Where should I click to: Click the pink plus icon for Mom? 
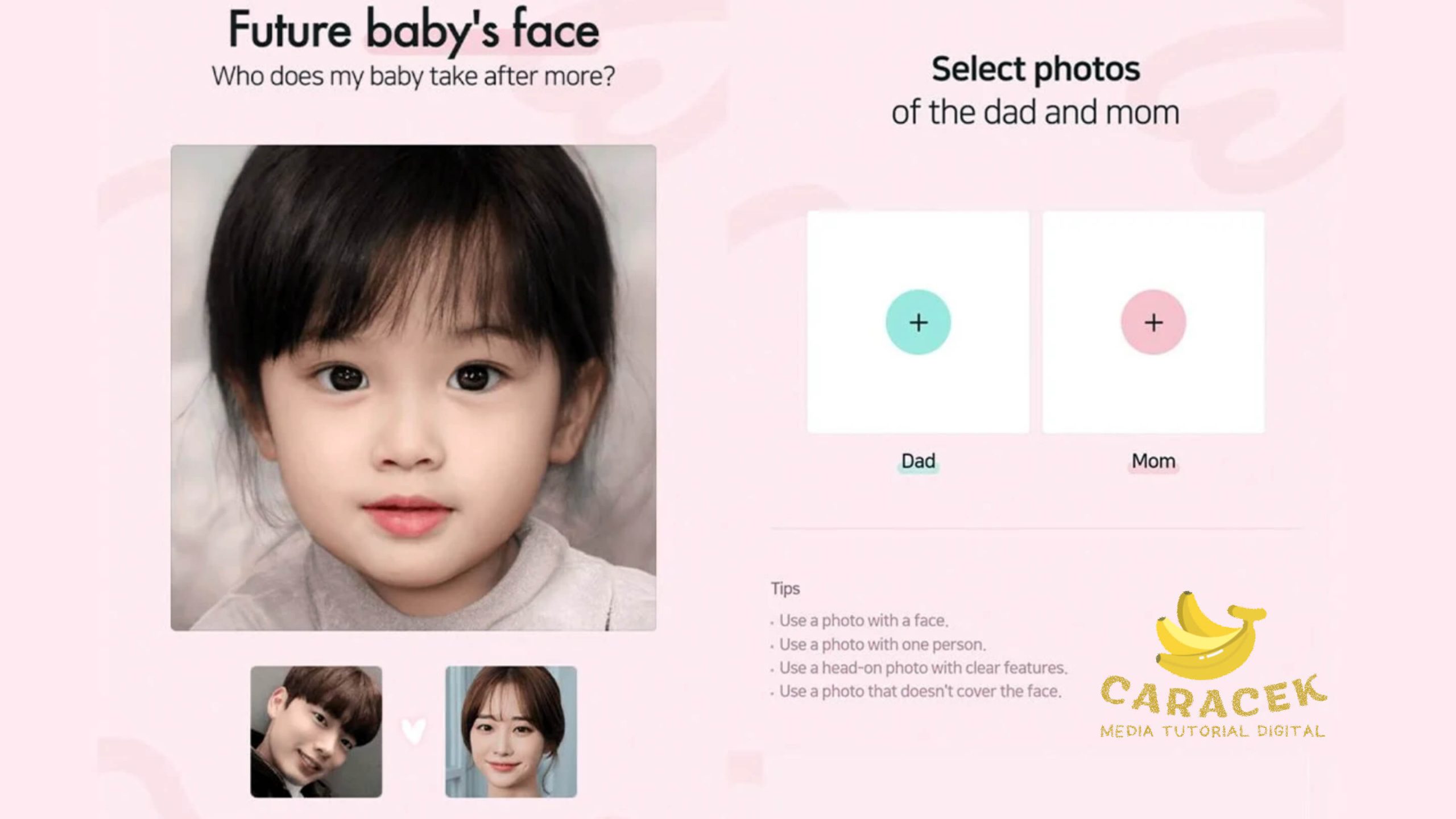coord(1153,322)
